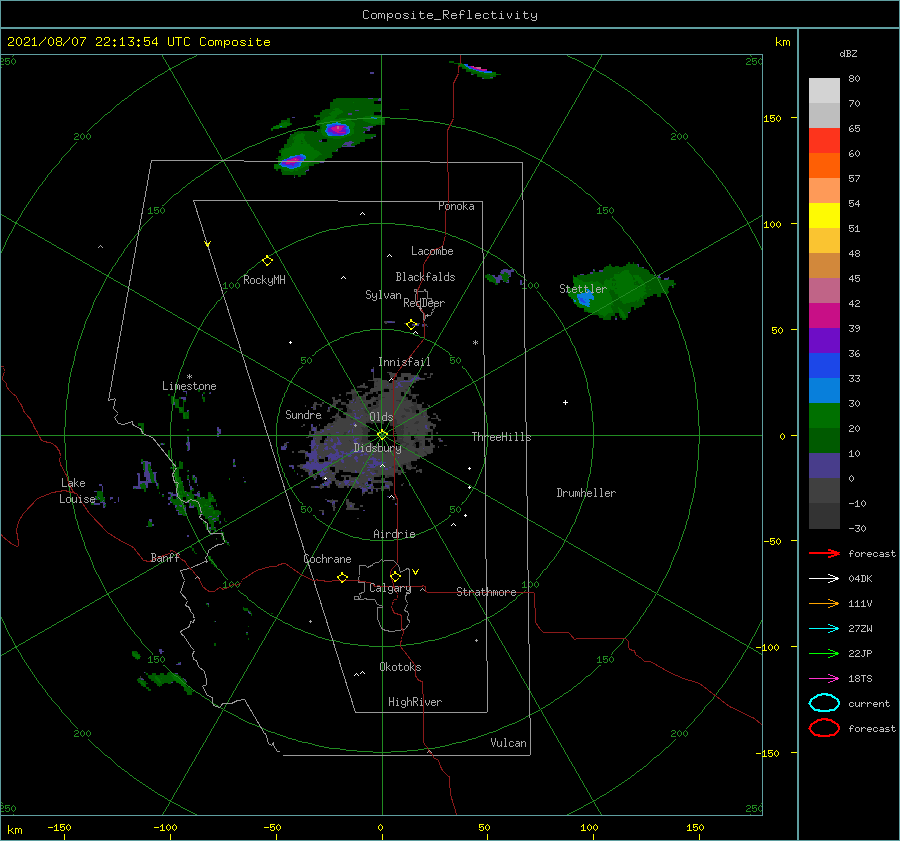This screenshot has width=900, height=841.
Task: Click the RockyMH label
Action: (264, 280)
